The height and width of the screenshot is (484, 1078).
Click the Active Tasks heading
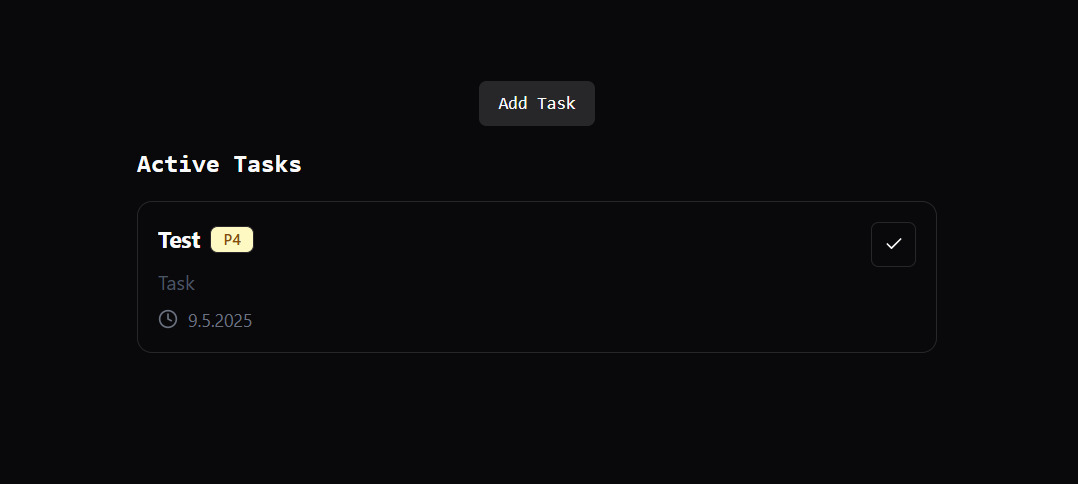[x=219, y=165]
